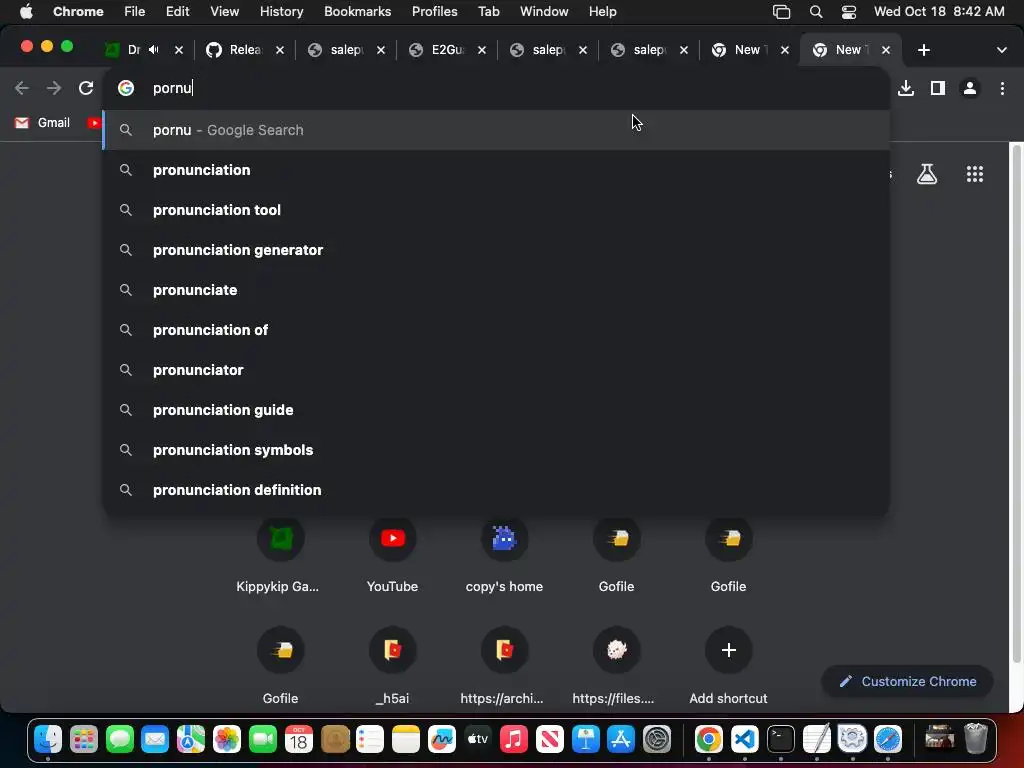Open the YouTube shortcut tile
The height and width of the screenshot is (768, 1024).
coord(392,555)
